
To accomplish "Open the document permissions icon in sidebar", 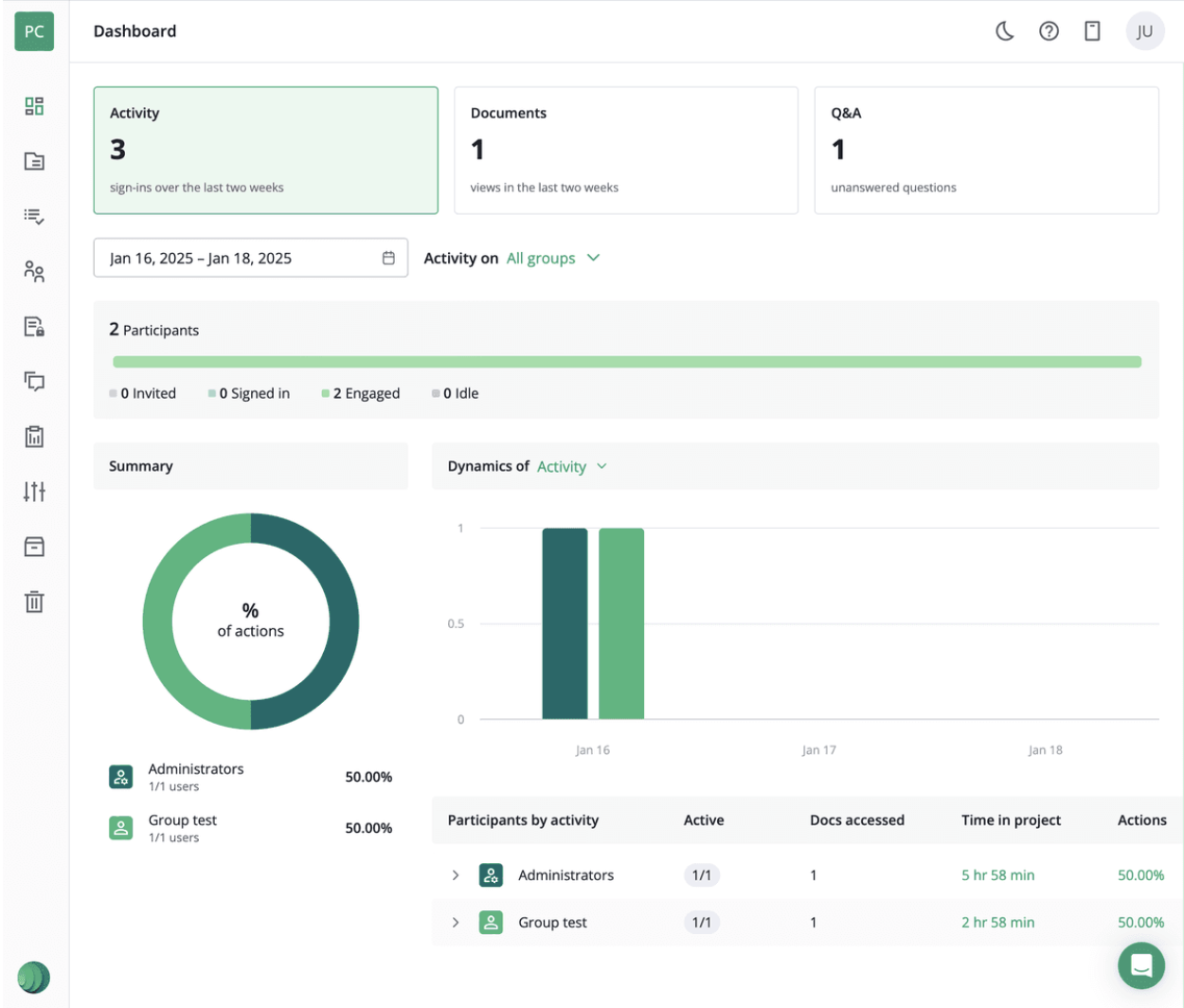I will tap(34, 327).
